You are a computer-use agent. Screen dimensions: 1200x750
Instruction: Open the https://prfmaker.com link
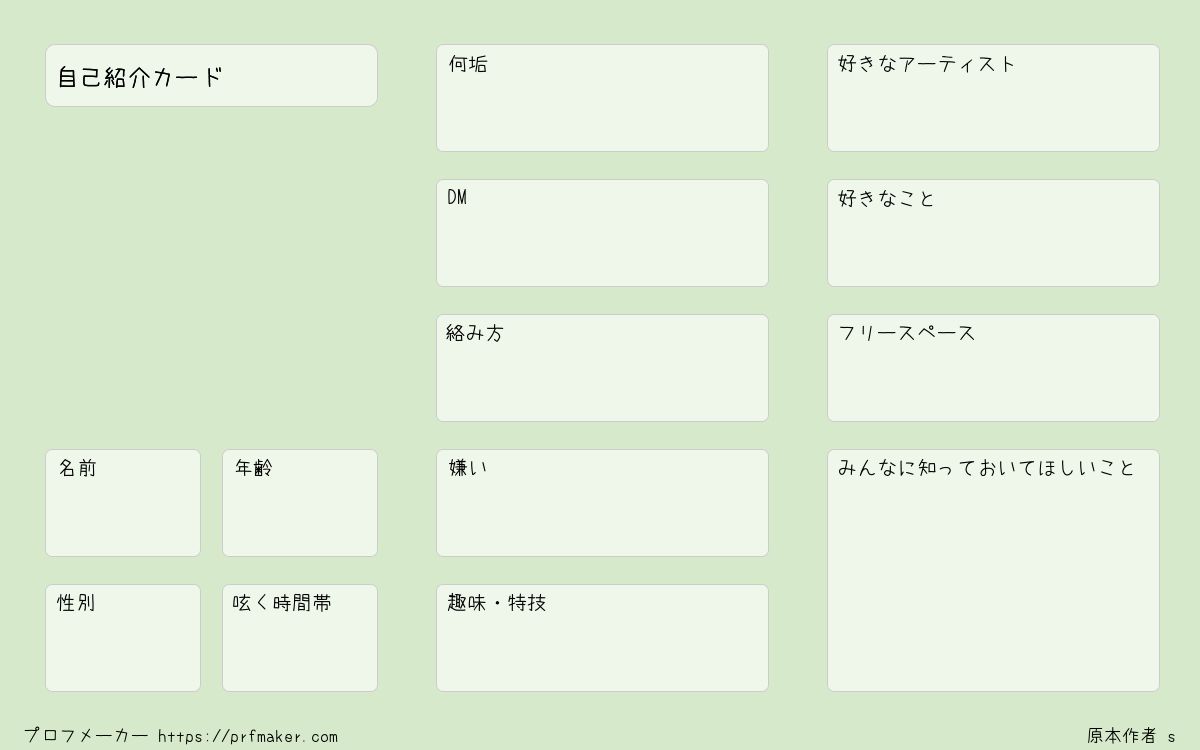(248, 736)
